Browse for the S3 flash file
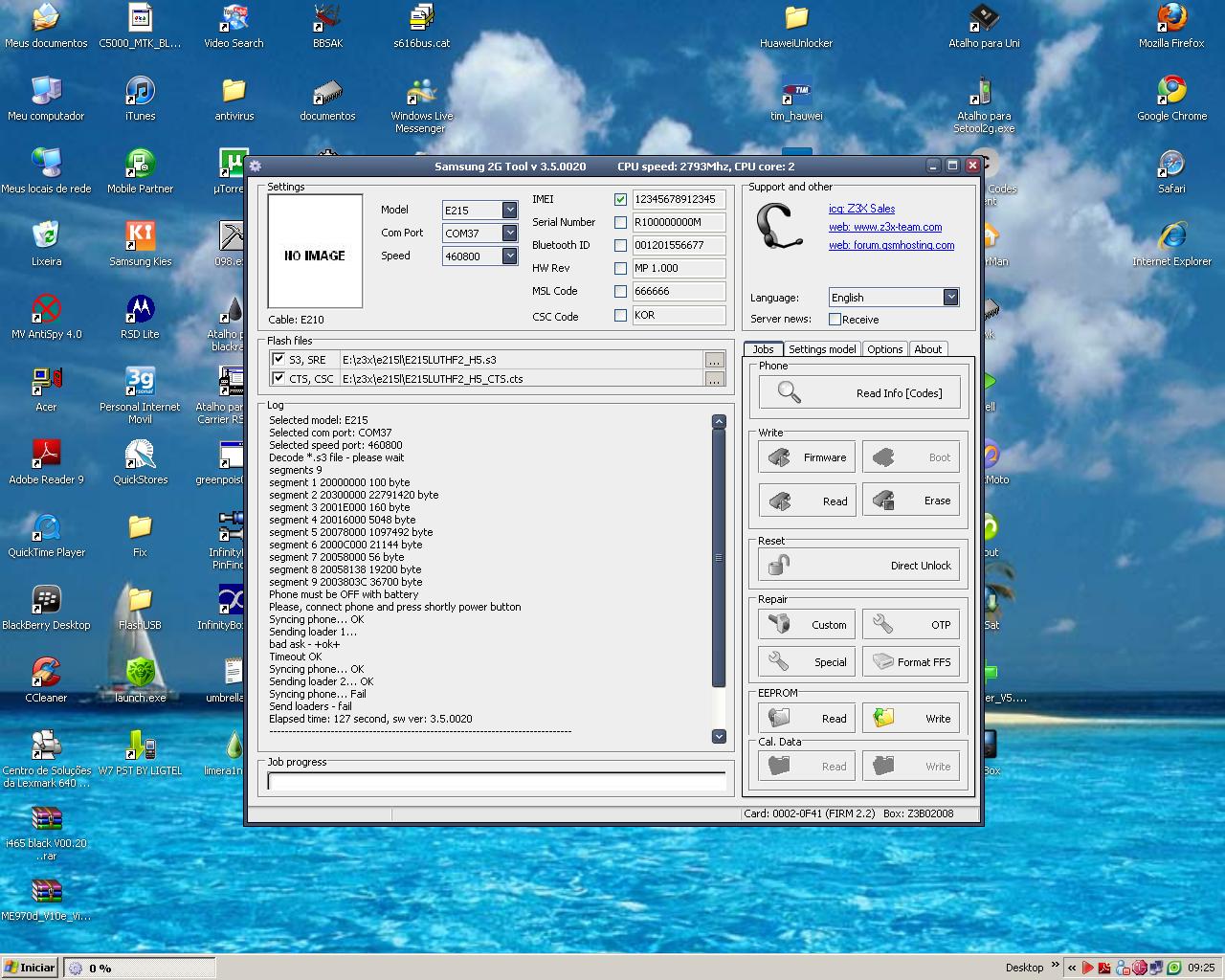Image resolution: width=1225 pixels, height=980 pixels. tap(714, 360)
